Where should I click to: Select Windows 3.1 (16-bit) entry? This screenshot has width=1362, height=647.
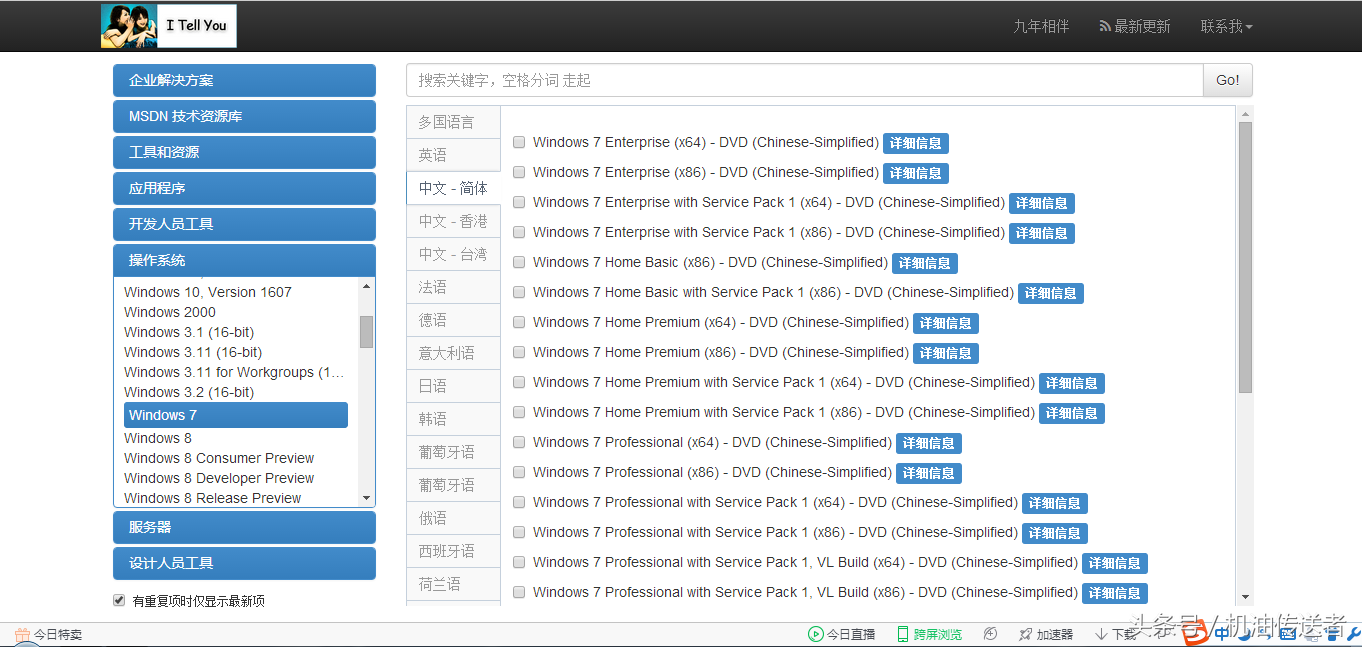point(189,332)
